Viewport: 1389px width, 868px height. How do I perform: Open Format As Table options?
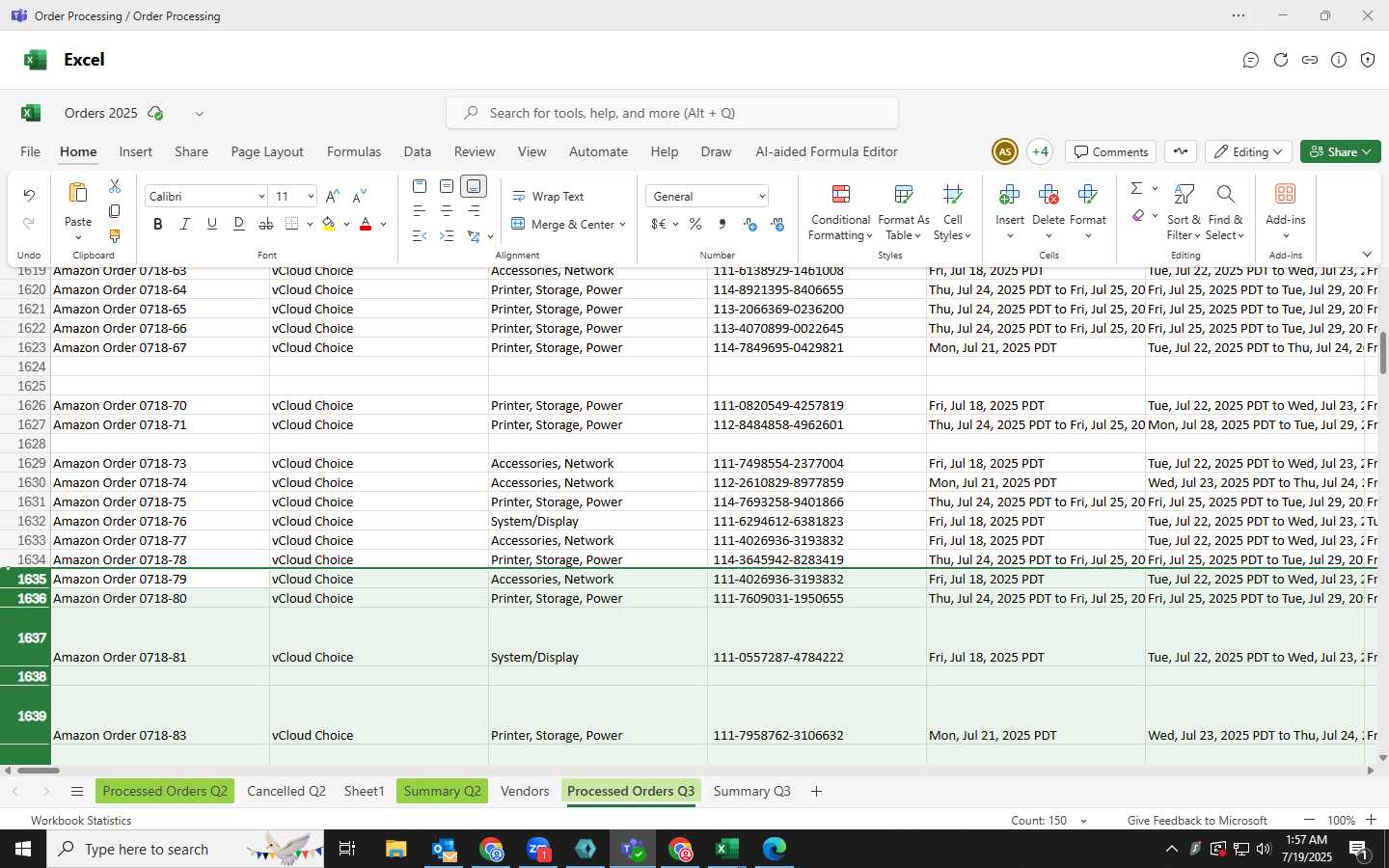coord(904,211)
